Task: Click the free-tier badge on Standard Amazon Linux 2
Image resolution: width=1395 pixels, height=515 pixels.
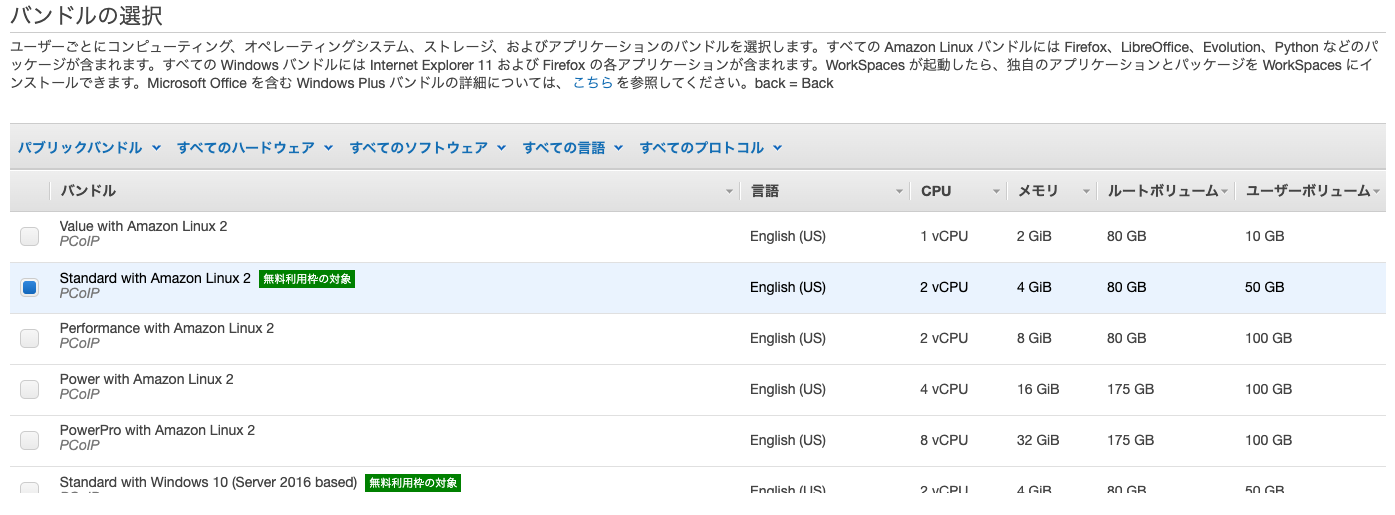Action: (307, 279)
